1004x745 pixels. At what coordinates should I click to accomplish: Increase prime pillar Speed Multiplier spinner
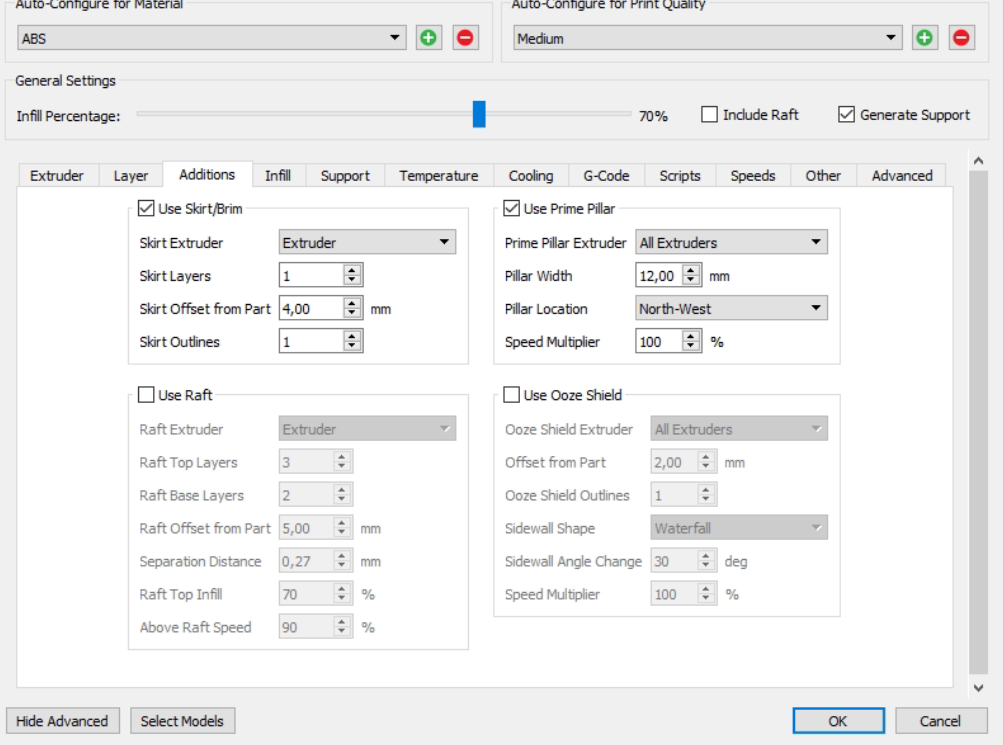tap(691, 337)
